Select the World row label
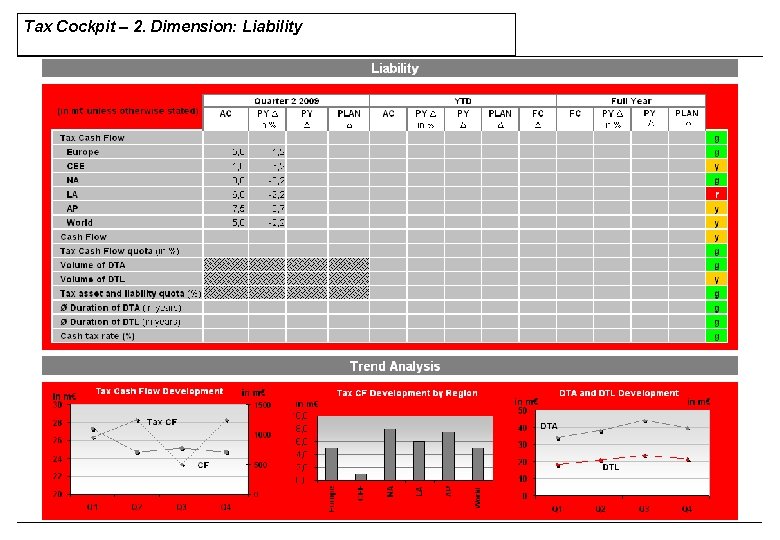The height and width of the screenshot is (540, 780). [x=79, y=222]
